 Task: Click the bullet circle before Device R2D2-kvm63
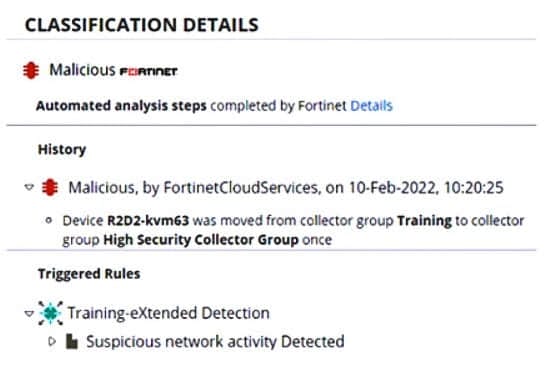point(49,220)
